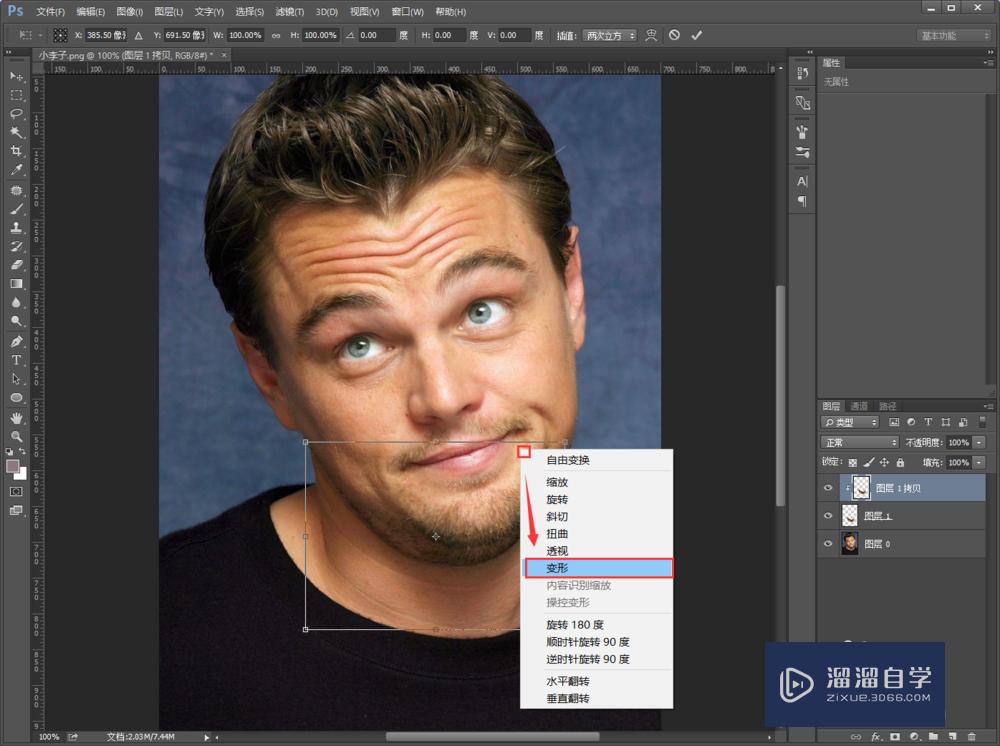
Task: Select the Zoom tool in the toolbox
Action: pos(17,437)
